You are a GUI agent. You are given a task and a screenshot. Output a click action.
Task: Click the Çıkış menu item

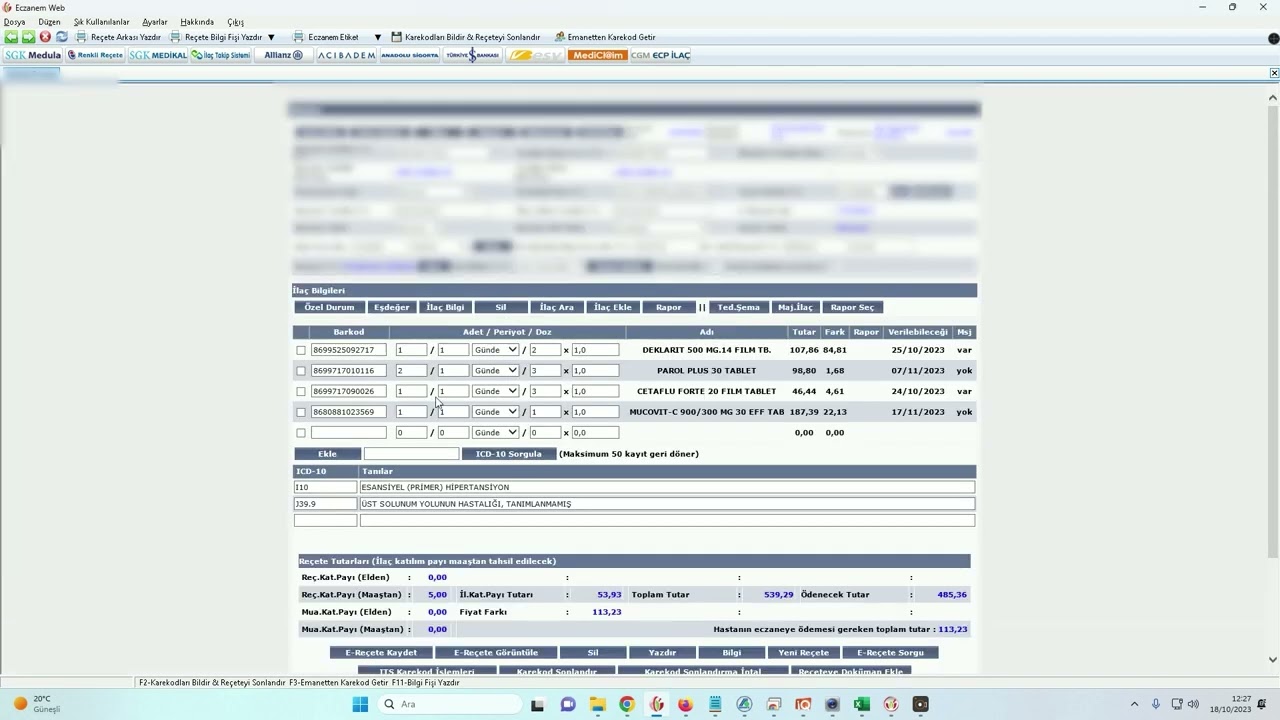point(235,22)
